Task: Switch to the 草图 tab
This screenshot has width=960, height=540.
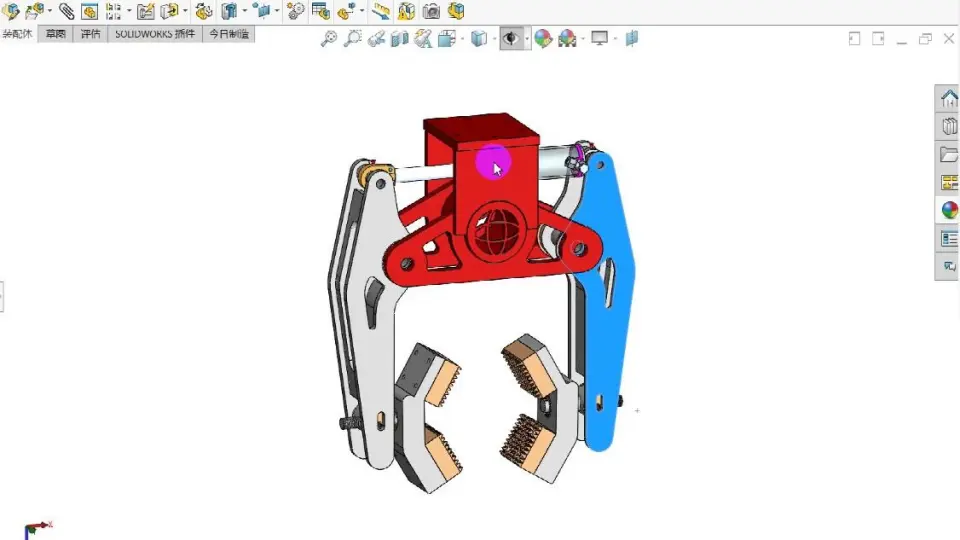Action: coord(55,34)
